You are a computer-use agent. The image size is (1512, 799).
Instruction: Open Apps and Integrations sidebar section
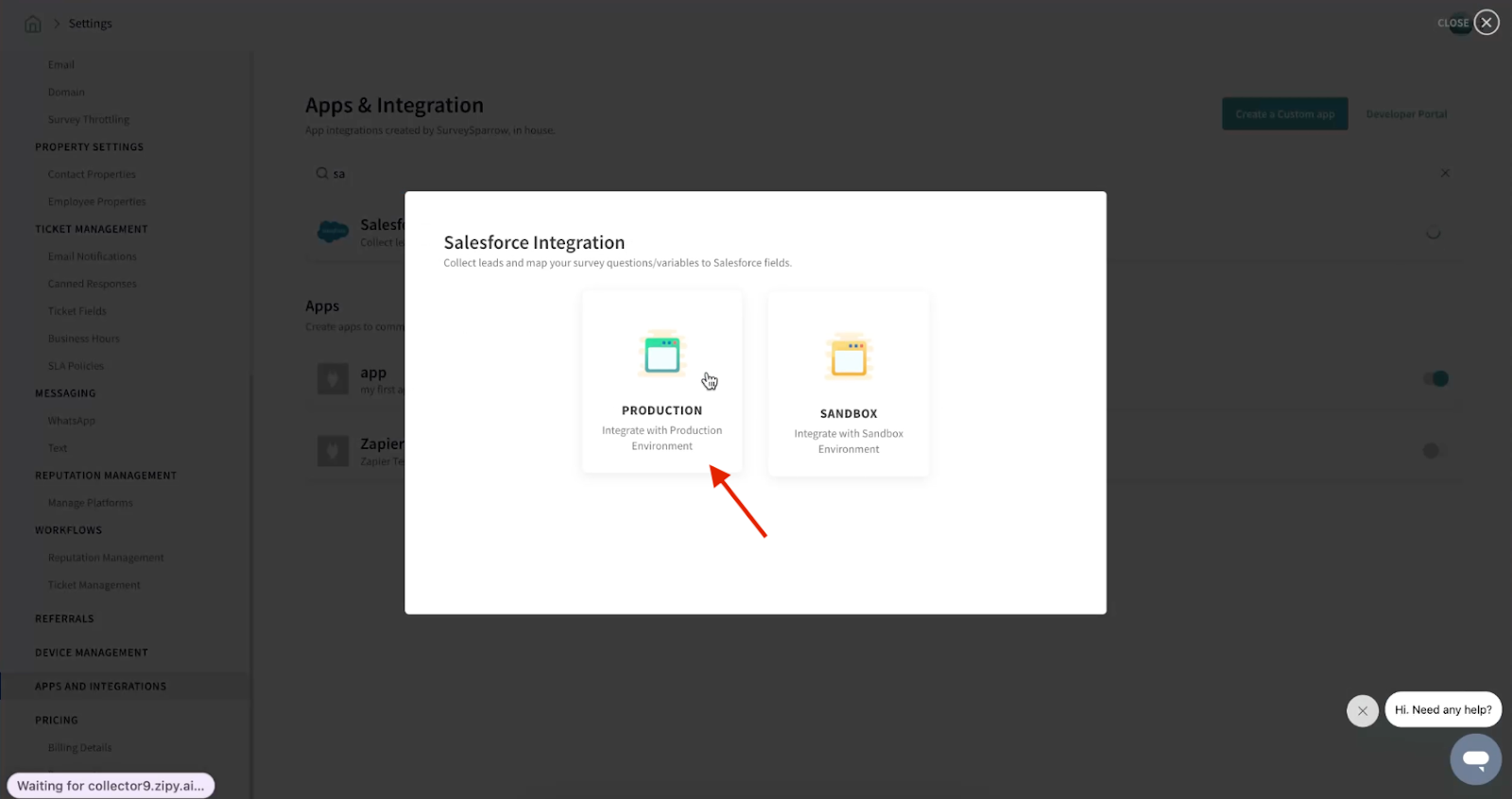(100, 686)
